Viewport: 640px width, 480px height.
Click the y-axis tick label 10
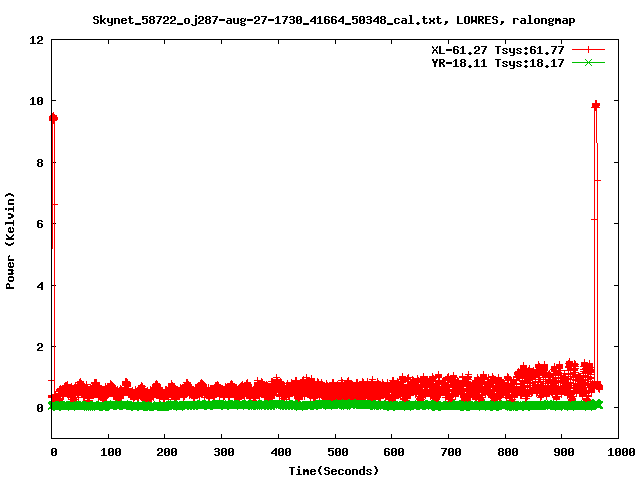[x=36, y=101]
